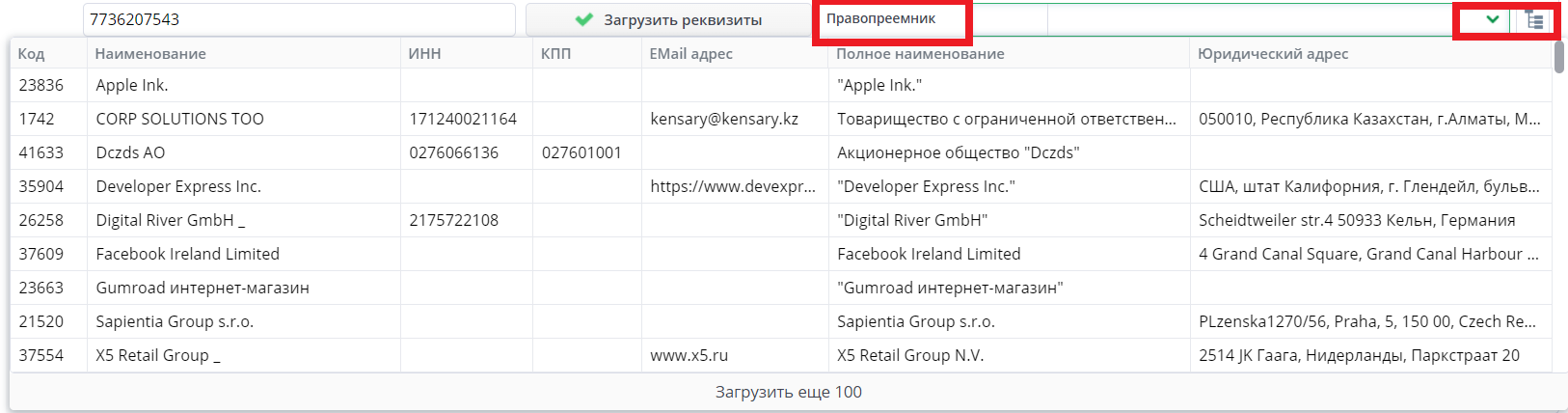Click the Юридический адрес column header
This screenshot has height=413, width=1568.
tap(1273, 54)
